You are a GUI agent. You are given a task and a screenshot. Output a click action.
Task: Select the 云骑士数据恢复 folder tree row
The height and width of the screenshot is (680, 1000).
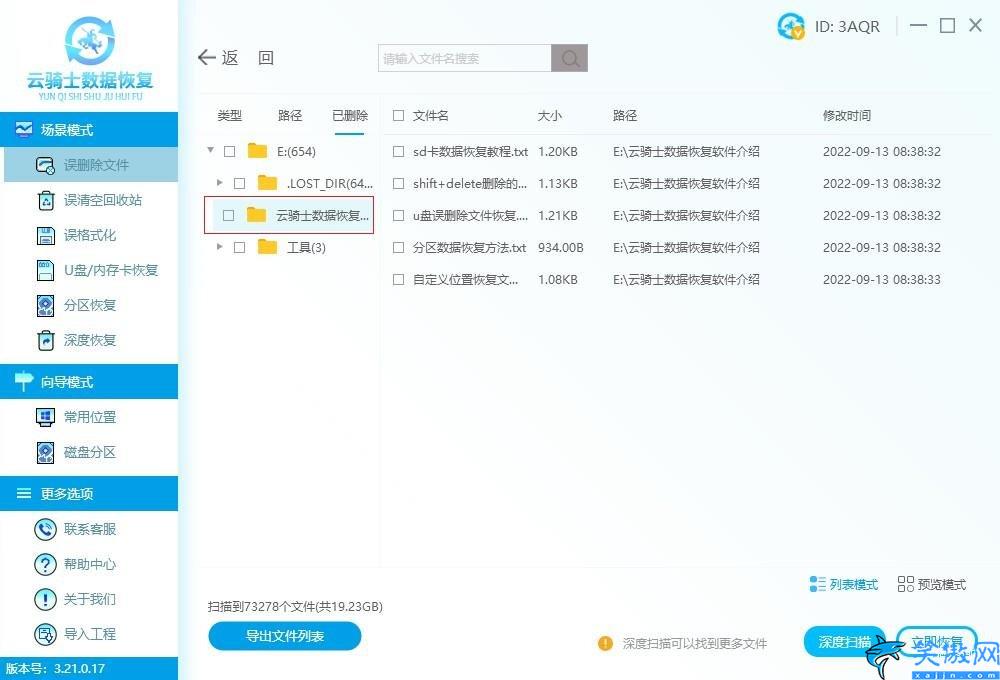(289, 216)
